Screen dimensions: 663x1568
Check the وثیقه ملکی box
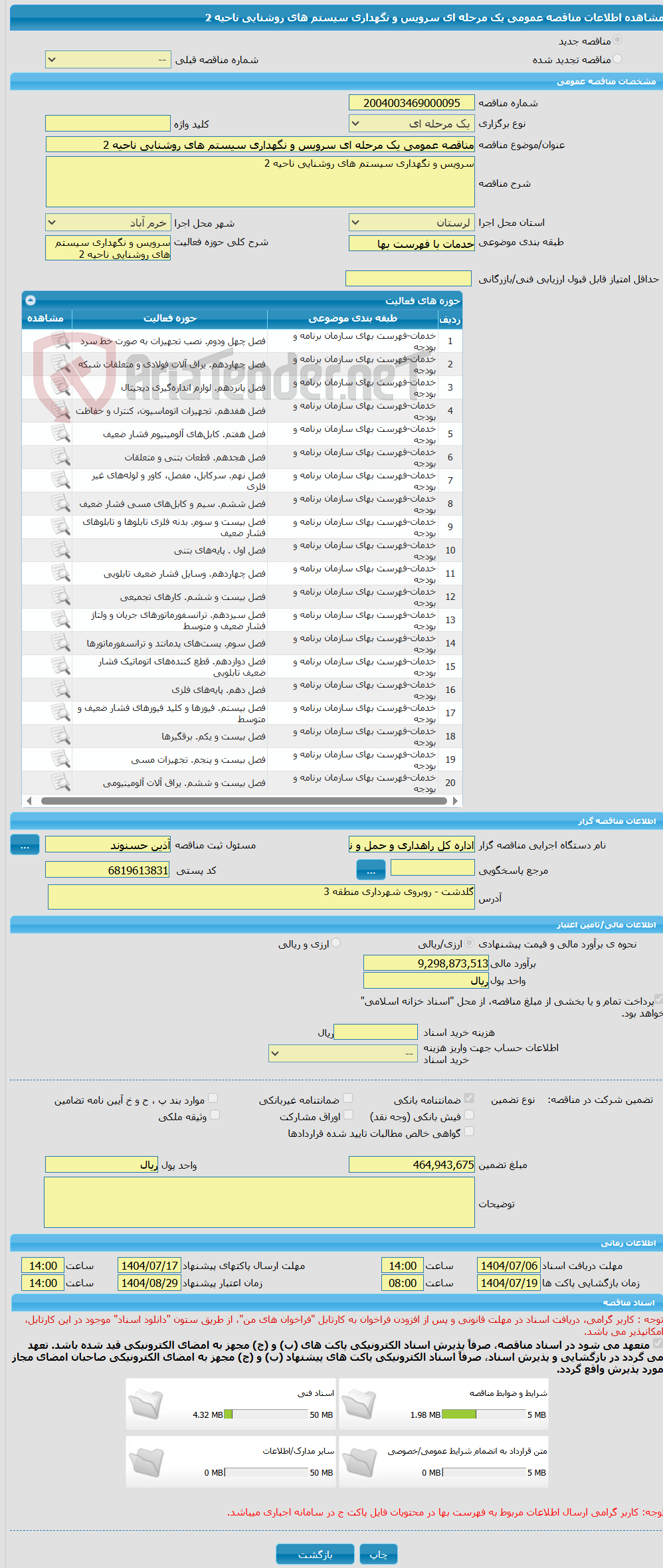215,1115
